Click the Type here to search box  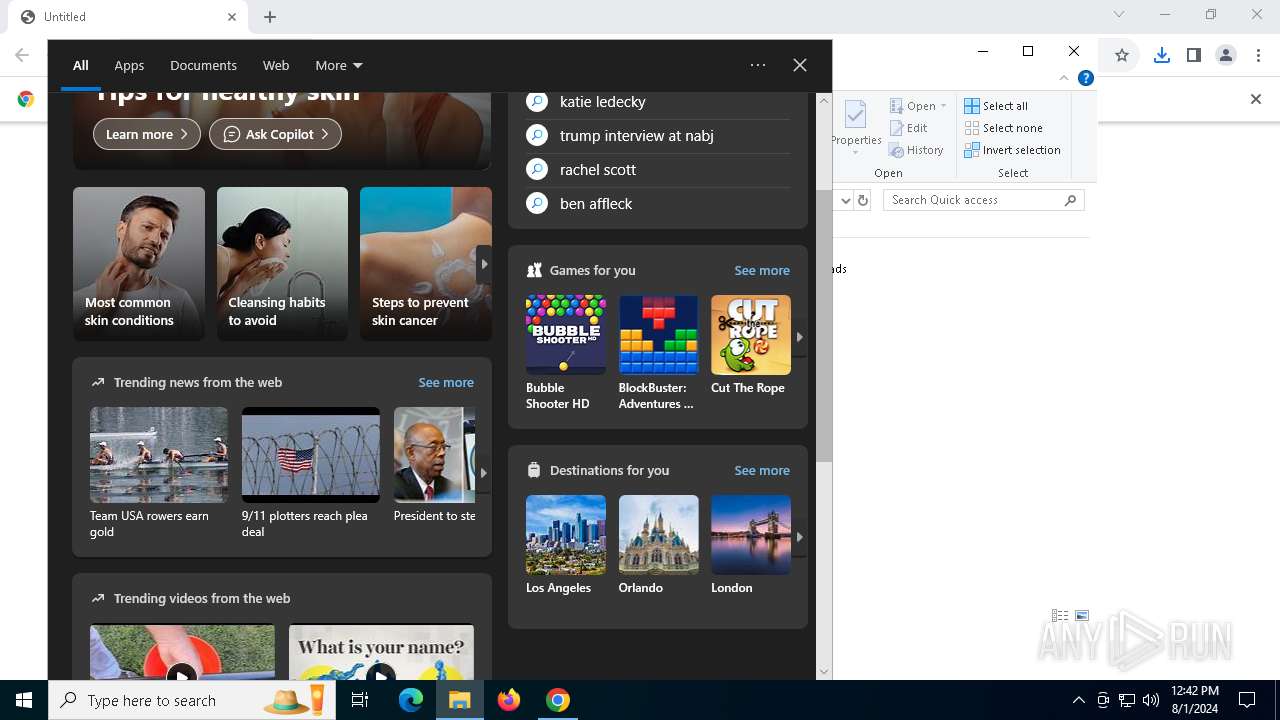point(192,700)
